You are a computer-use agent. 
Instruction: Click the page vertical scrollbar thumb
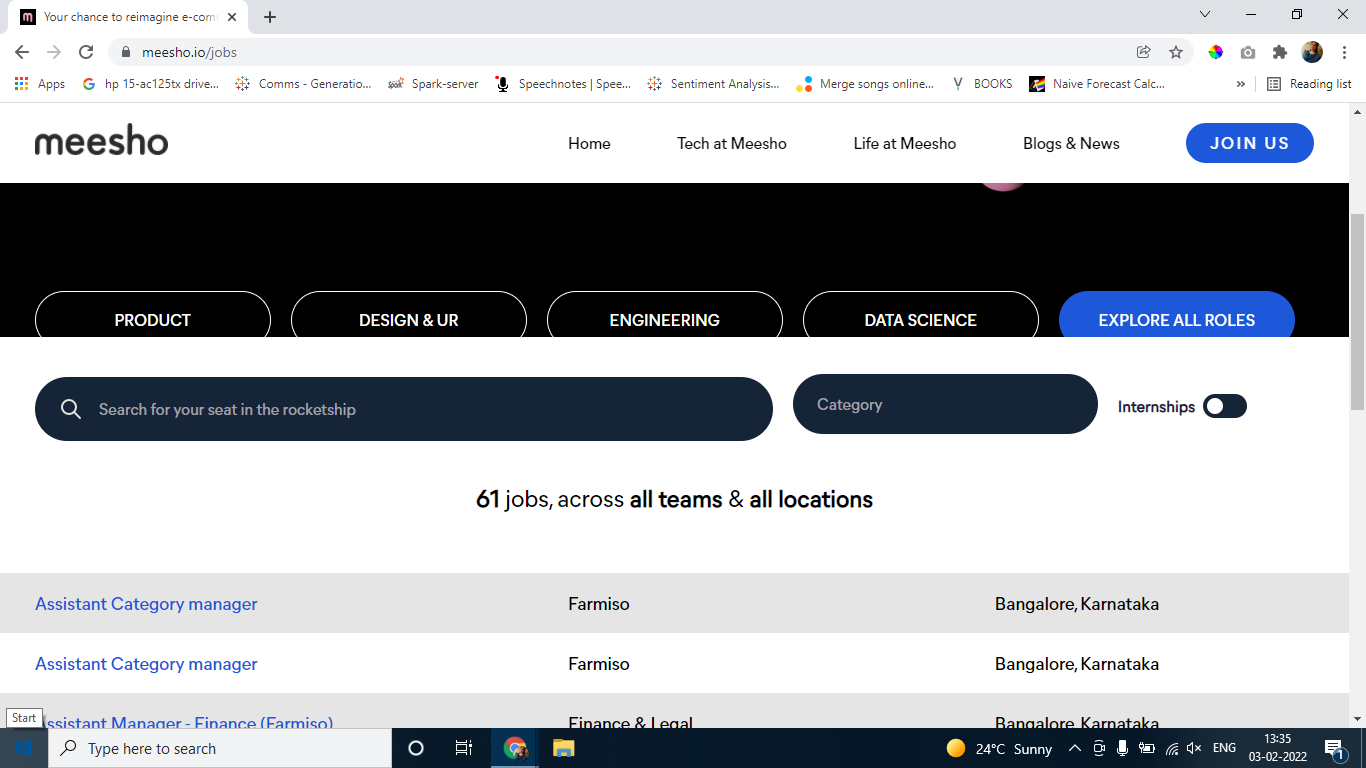(1357, 310)
